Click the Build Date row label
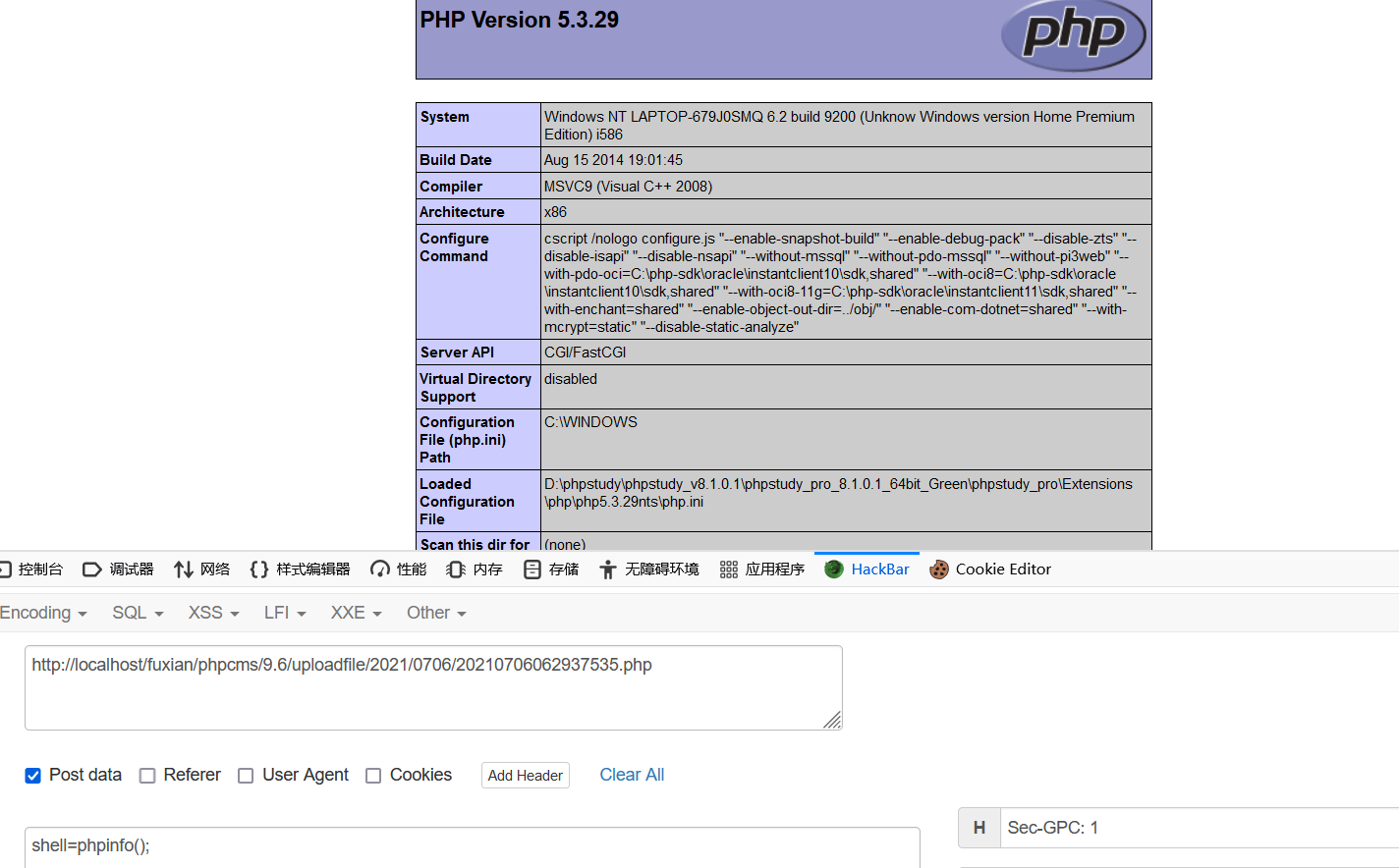Screen dimensions: 1399x868 pos(456,160)
